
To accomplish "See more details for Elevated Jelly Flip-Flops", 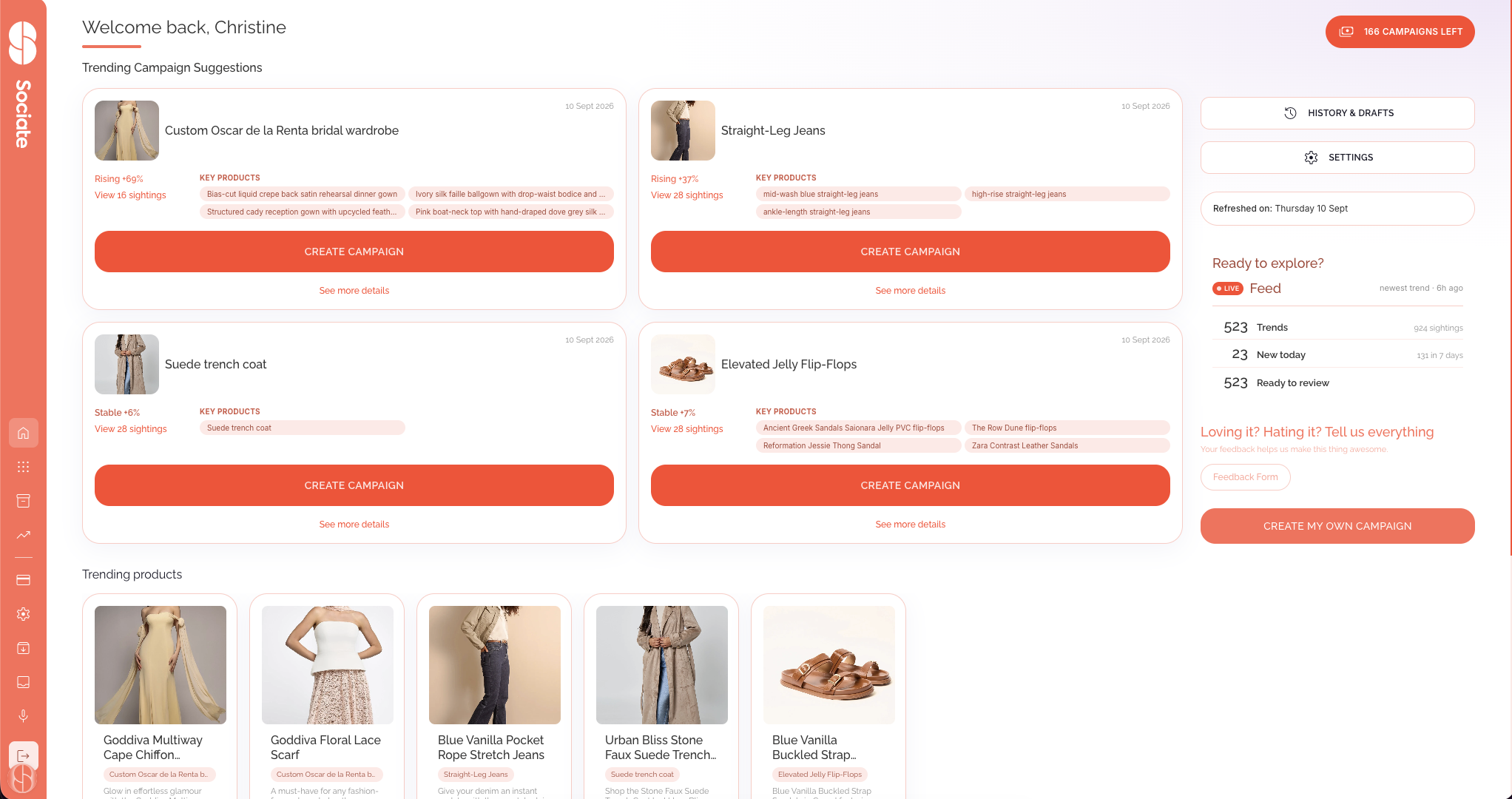I will [911, 525].
